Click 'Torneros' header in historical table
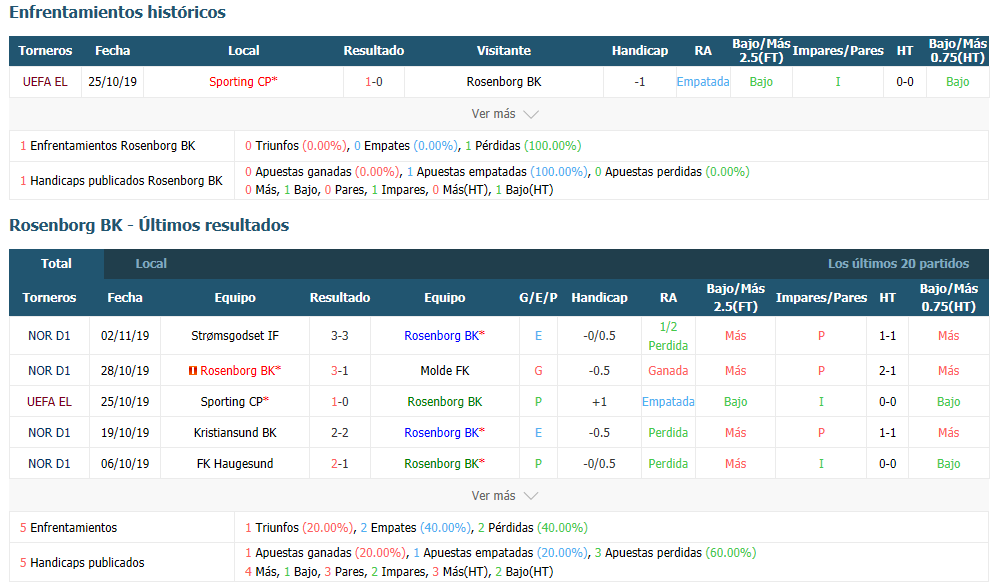 45,50
